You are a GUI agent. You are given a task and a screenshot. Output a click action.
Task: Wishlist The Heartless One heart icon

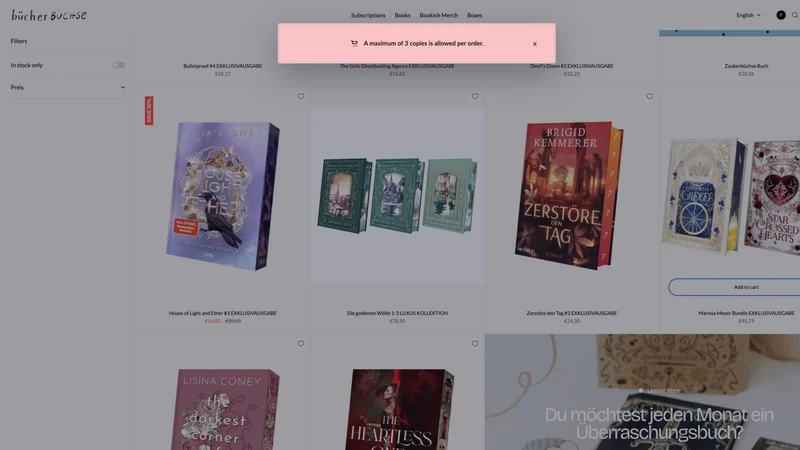click(x=475, y=344)
